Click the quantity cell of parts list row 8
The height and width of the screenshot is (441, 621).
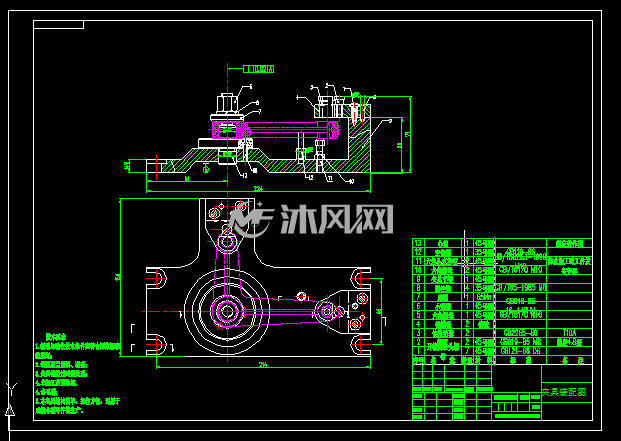click(467, 288)
